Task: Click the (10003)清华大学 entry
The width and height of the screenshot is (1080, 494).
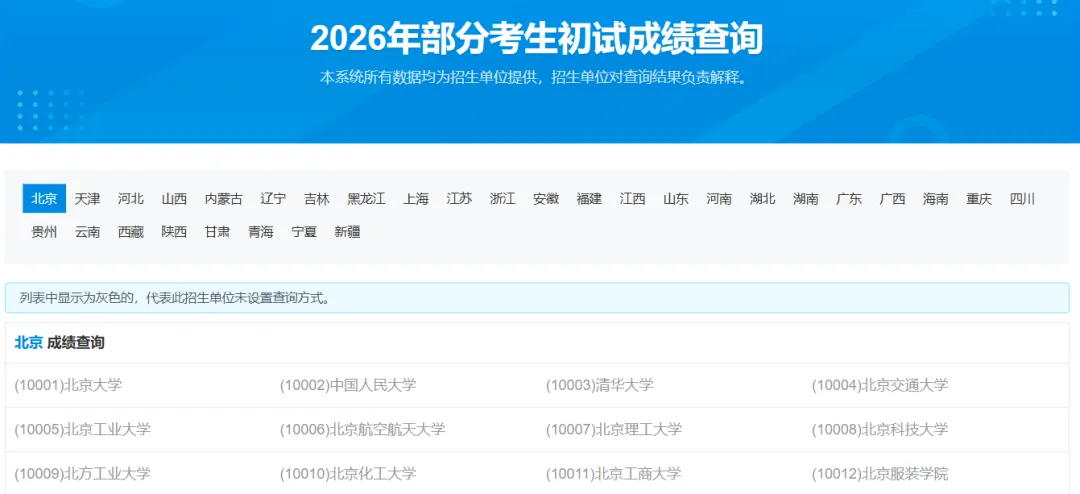Action: click(x=600, y=385)
